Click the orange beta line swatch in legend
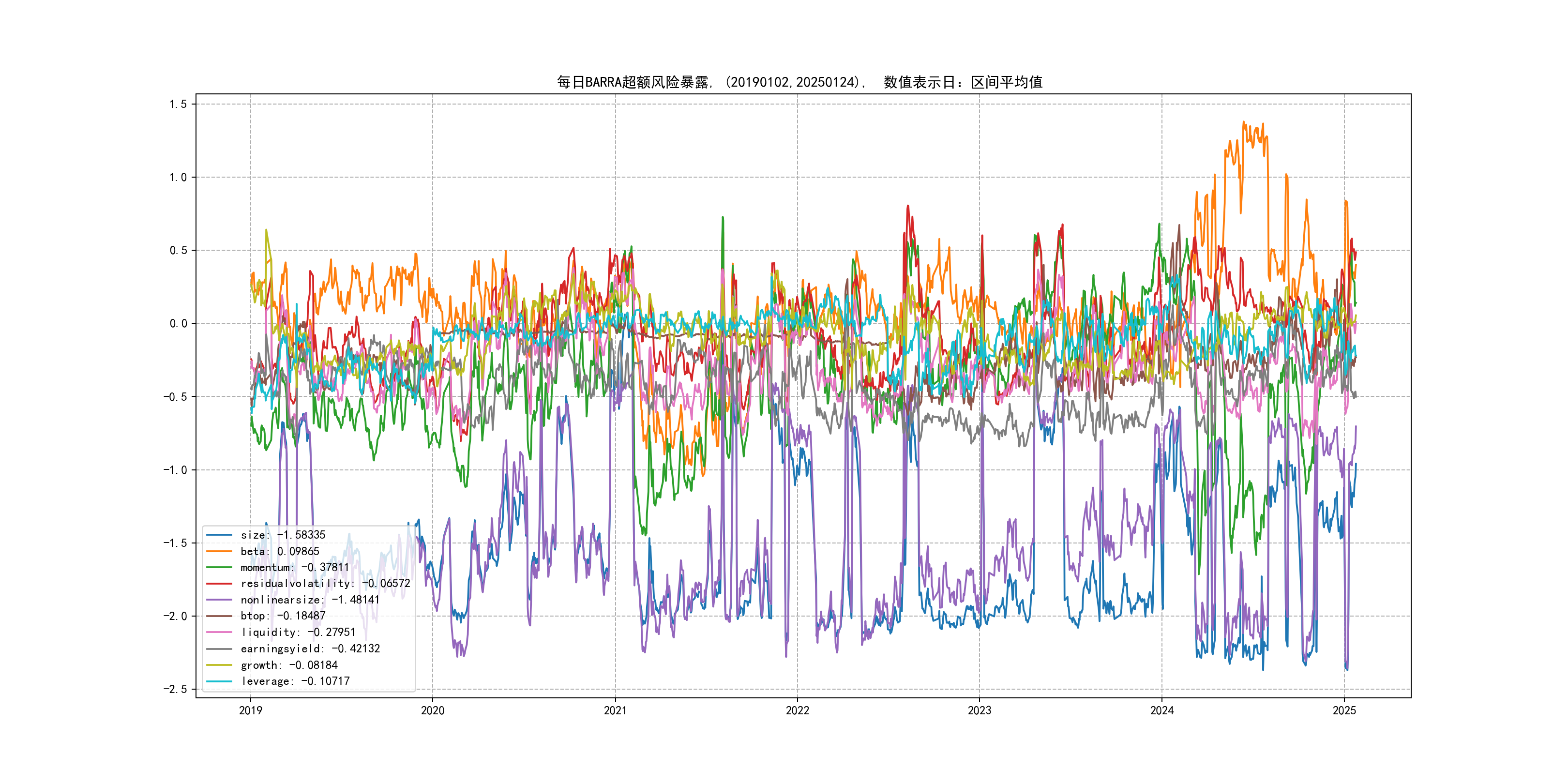The image size is (1568, 784). 219,552
